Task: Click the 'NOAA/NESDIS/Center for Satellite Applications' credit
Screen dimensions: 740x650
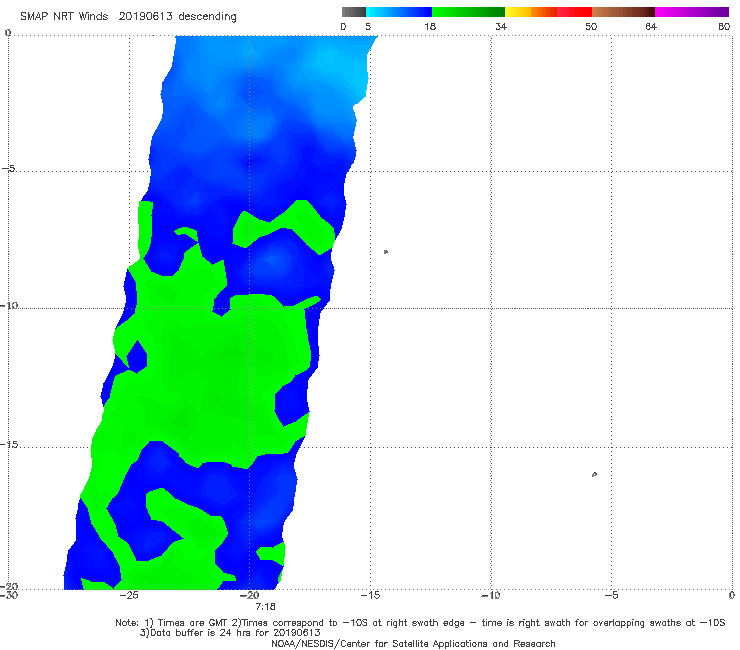Action: (x=413, y=644)
